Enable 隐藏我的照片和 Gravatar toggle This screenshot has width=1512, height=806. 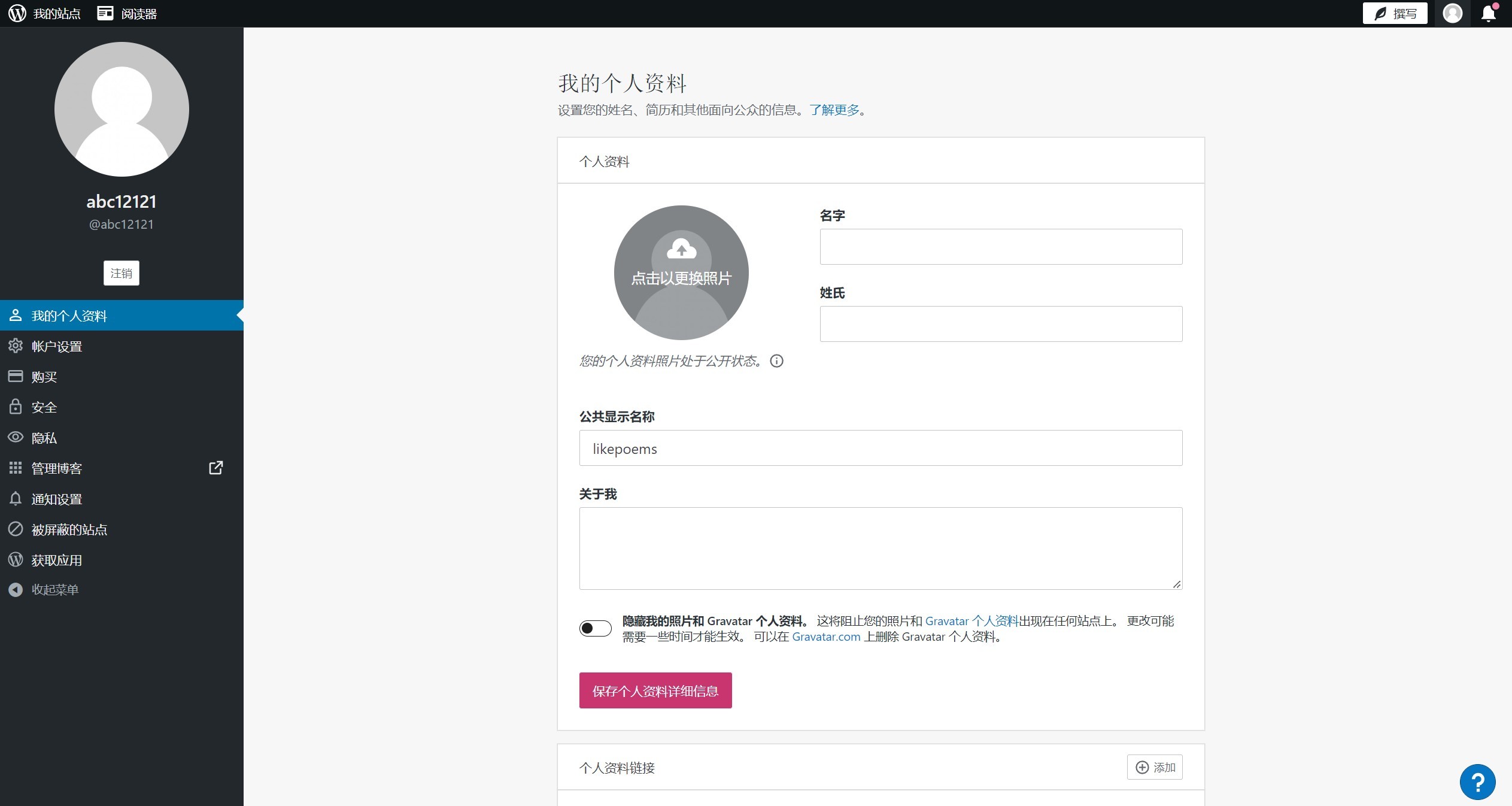tap(594, 628)
